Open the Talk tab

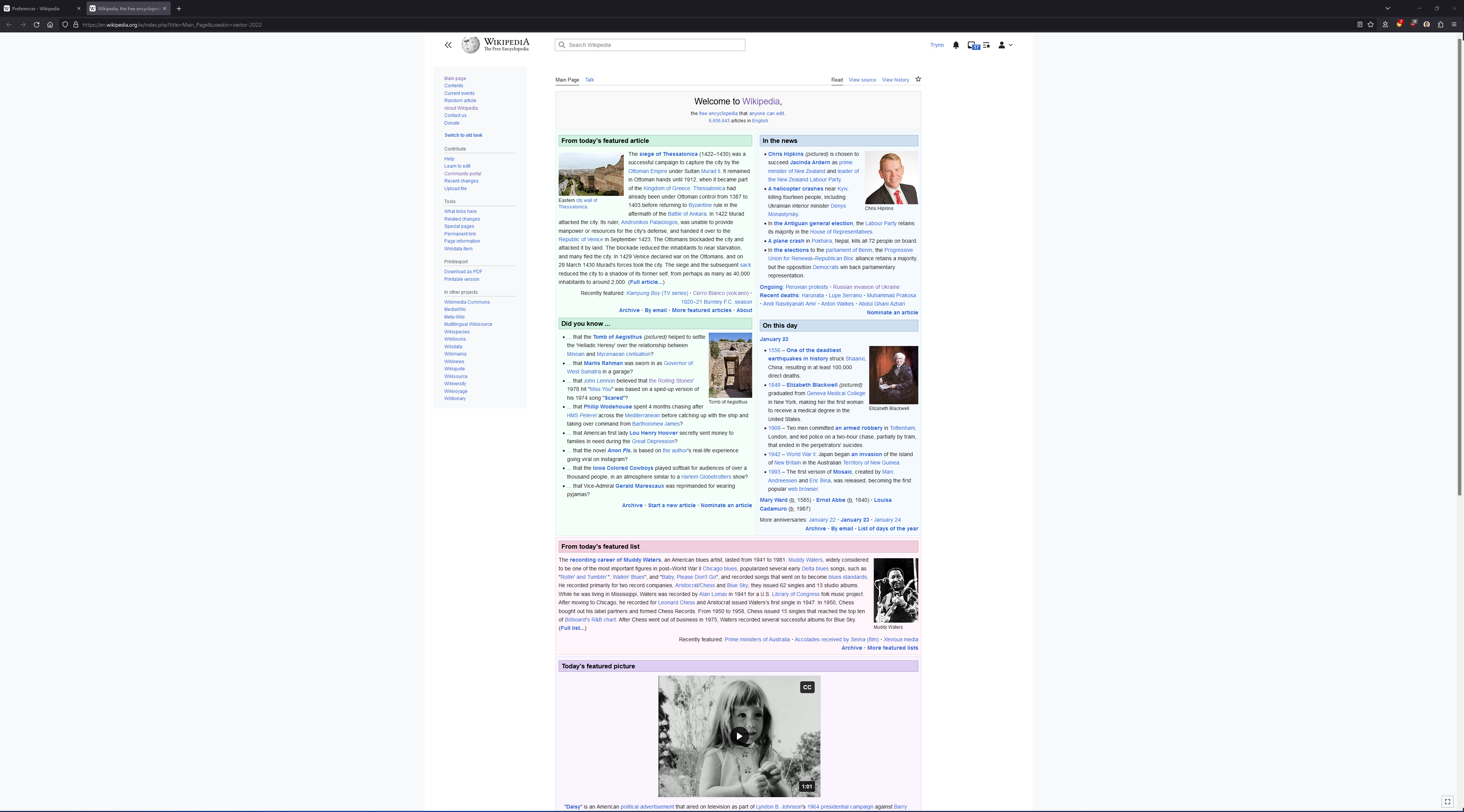pyautogui.click(x=589, y=80)
